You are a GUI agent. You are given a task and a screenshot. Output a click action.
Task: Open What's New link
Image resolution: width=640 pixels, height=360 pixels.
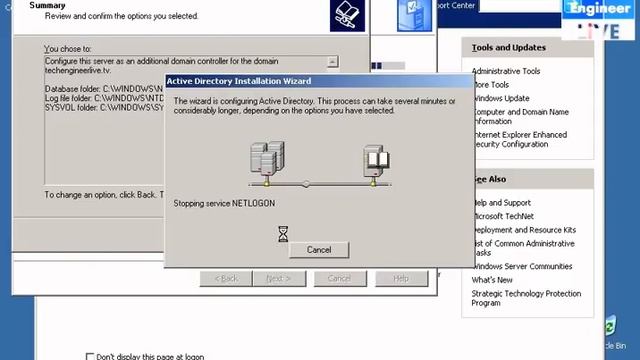tap(492, 280)
